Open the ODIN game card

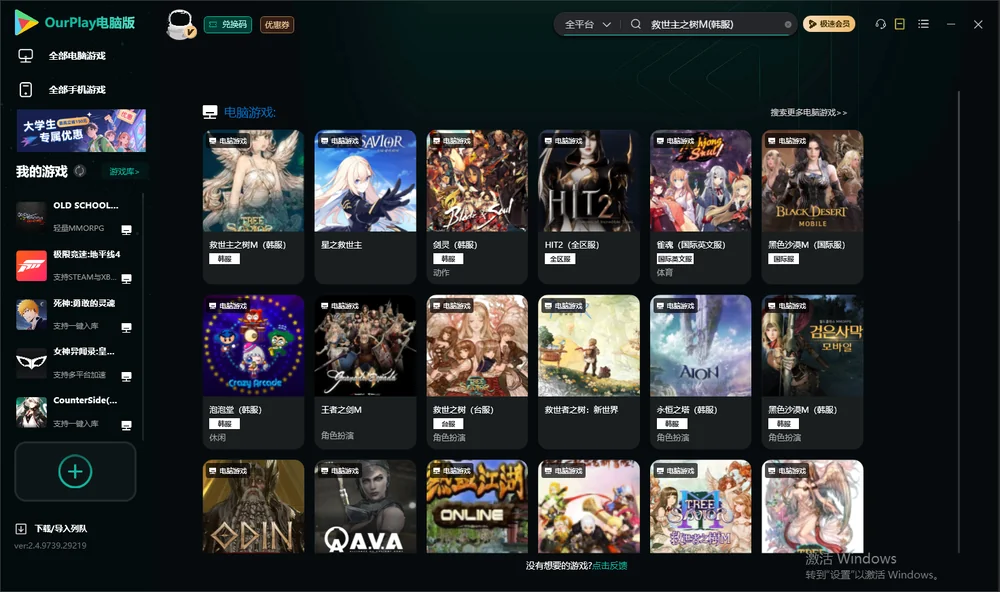253,507
